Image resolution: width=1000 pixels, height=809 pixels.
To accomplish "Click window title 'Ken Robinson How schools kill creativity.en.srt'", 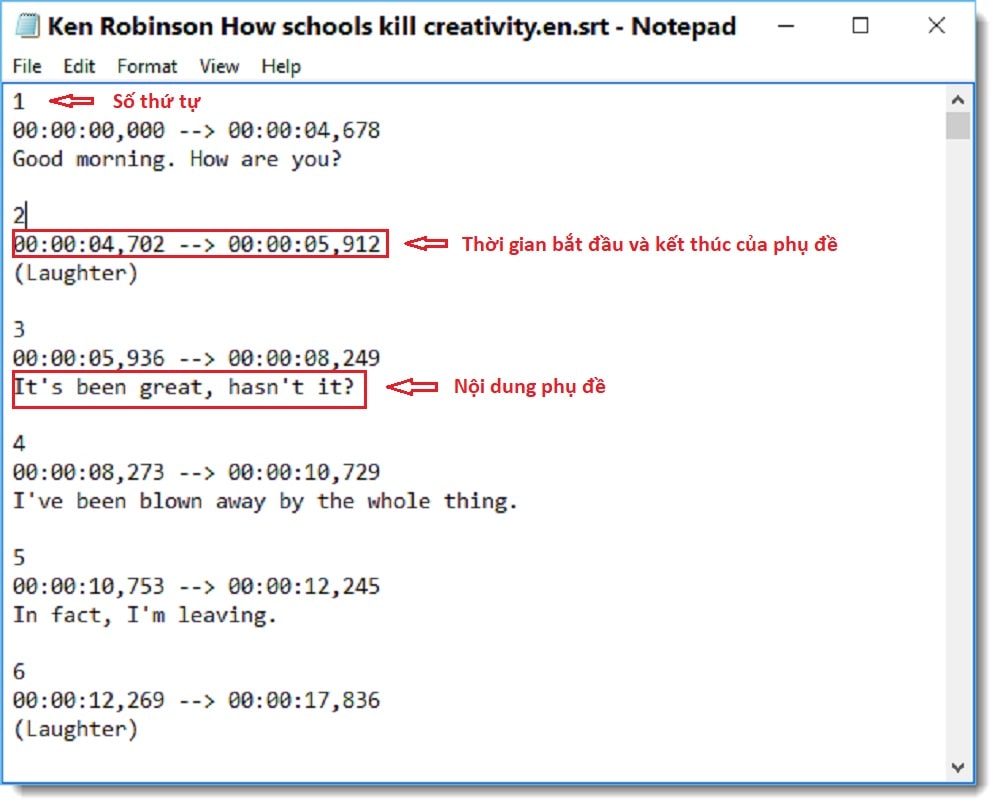I will (x=328, y=27).
